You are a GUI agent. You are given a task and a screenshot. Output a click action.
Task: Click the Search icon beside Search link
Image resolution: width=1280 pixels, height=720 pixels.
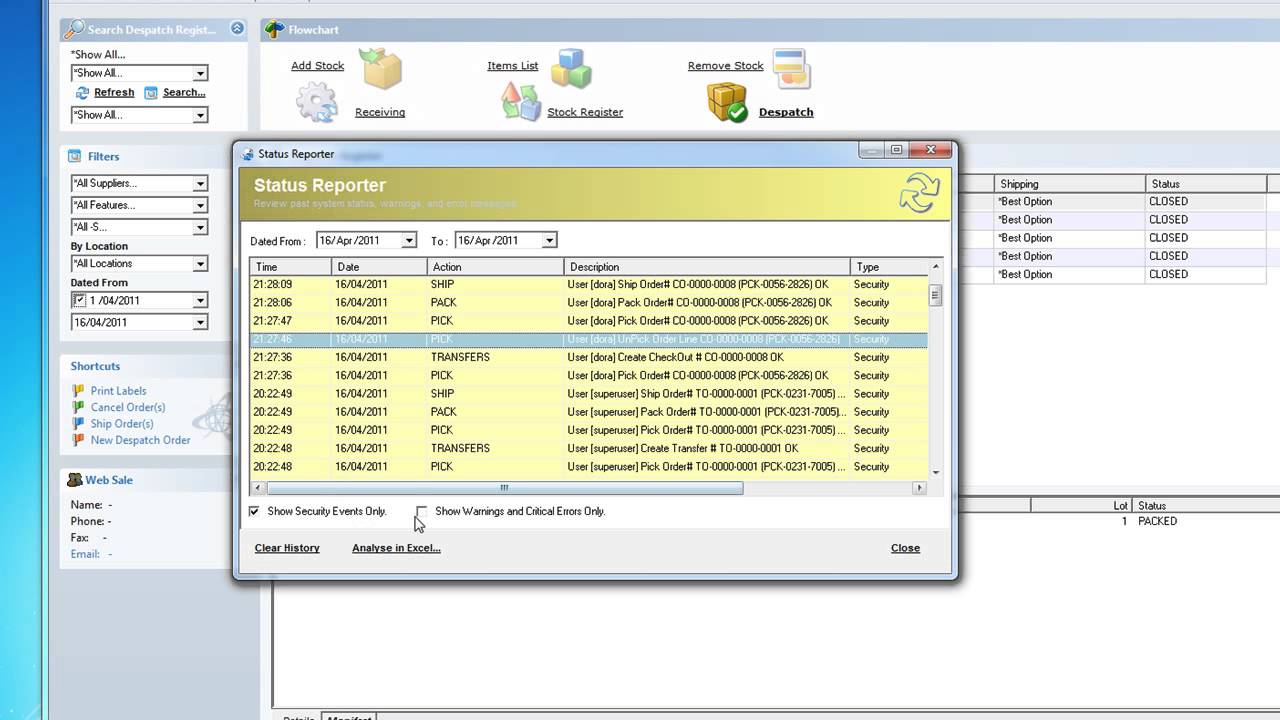151,93
